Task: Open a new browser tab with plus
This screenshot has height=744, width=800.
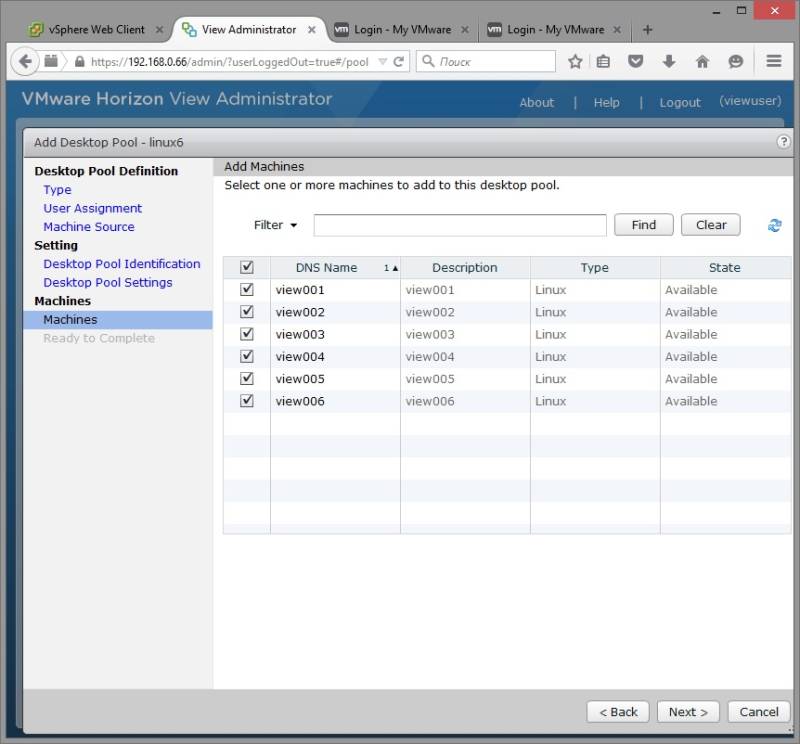Action: click(647, 30)
